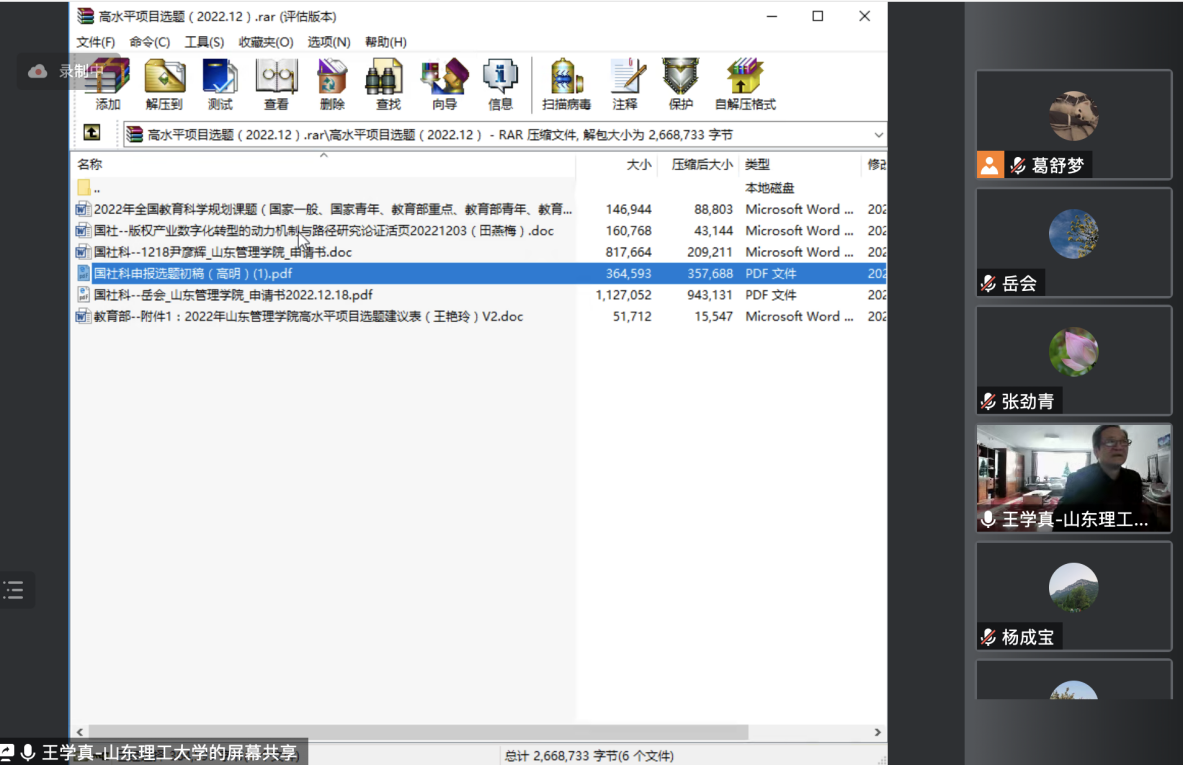Click 王学真 video thumbnail
Screen dimensions: 1183x765
click(1074, 478)
